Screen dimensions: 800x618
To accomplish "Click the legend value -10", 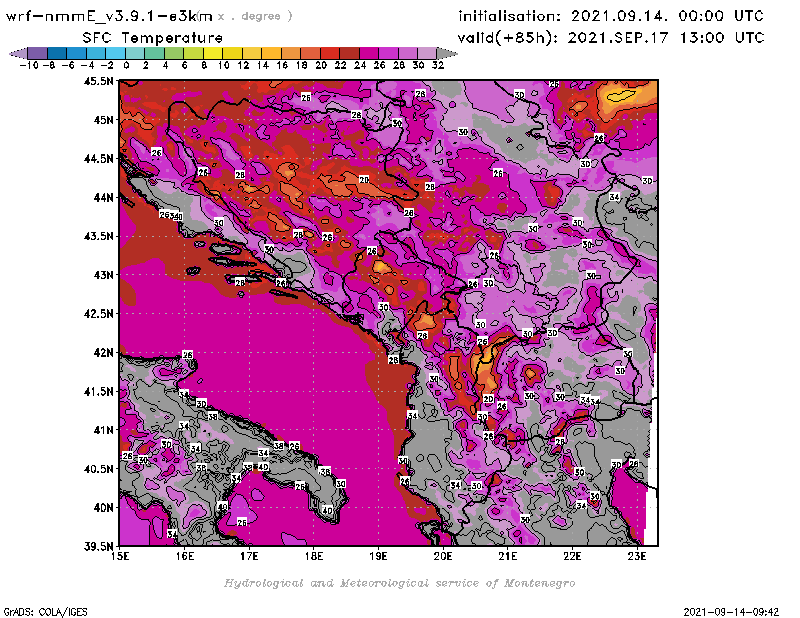I will [29, 65].
